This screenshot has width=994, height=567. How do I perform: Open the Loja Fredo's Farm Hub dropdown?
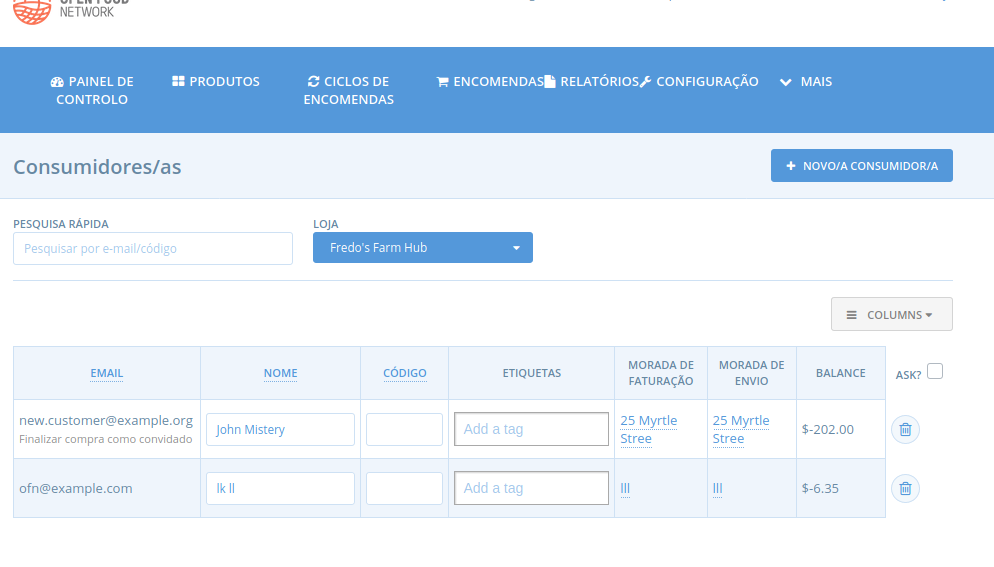pos(423,247)
